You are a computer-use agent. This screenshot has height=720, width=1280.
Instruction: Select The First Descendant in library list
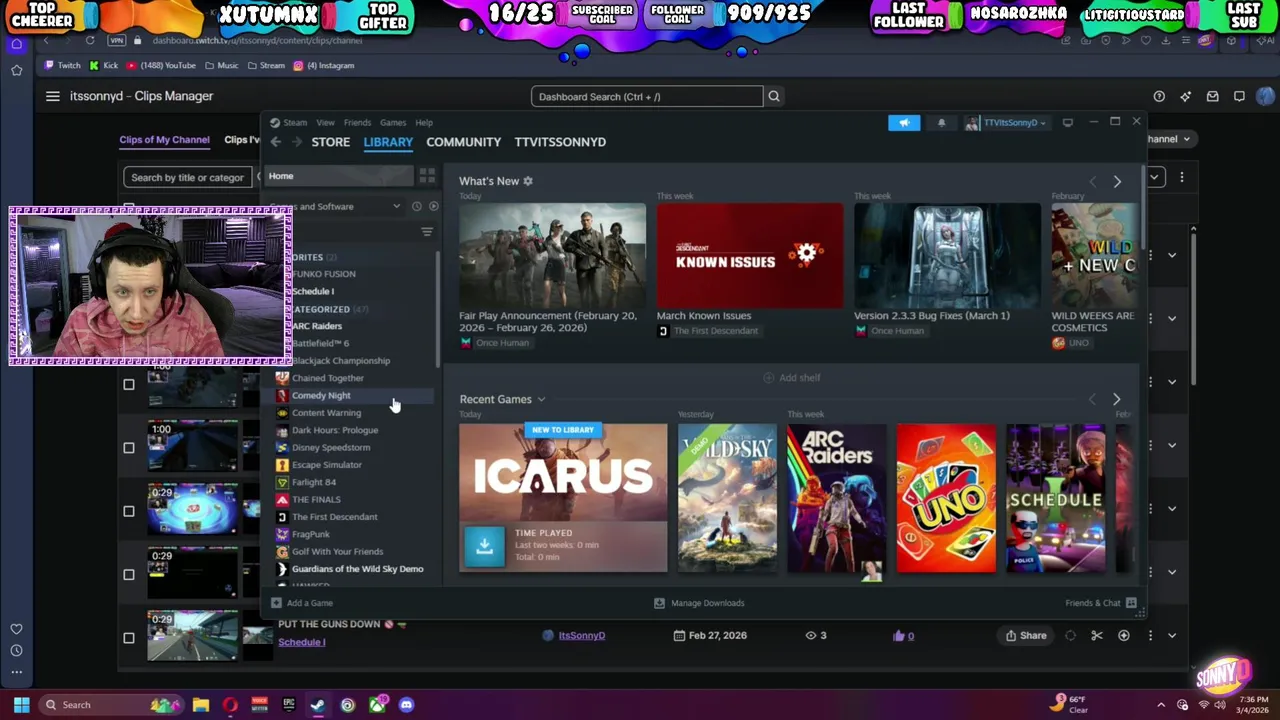[334, 517]
